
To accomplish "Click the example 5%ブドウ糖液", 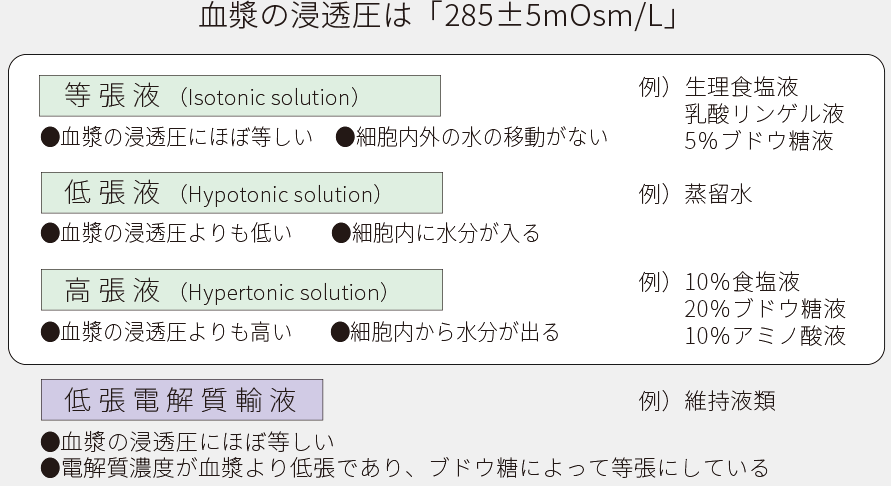I will (x=759, y=140).
